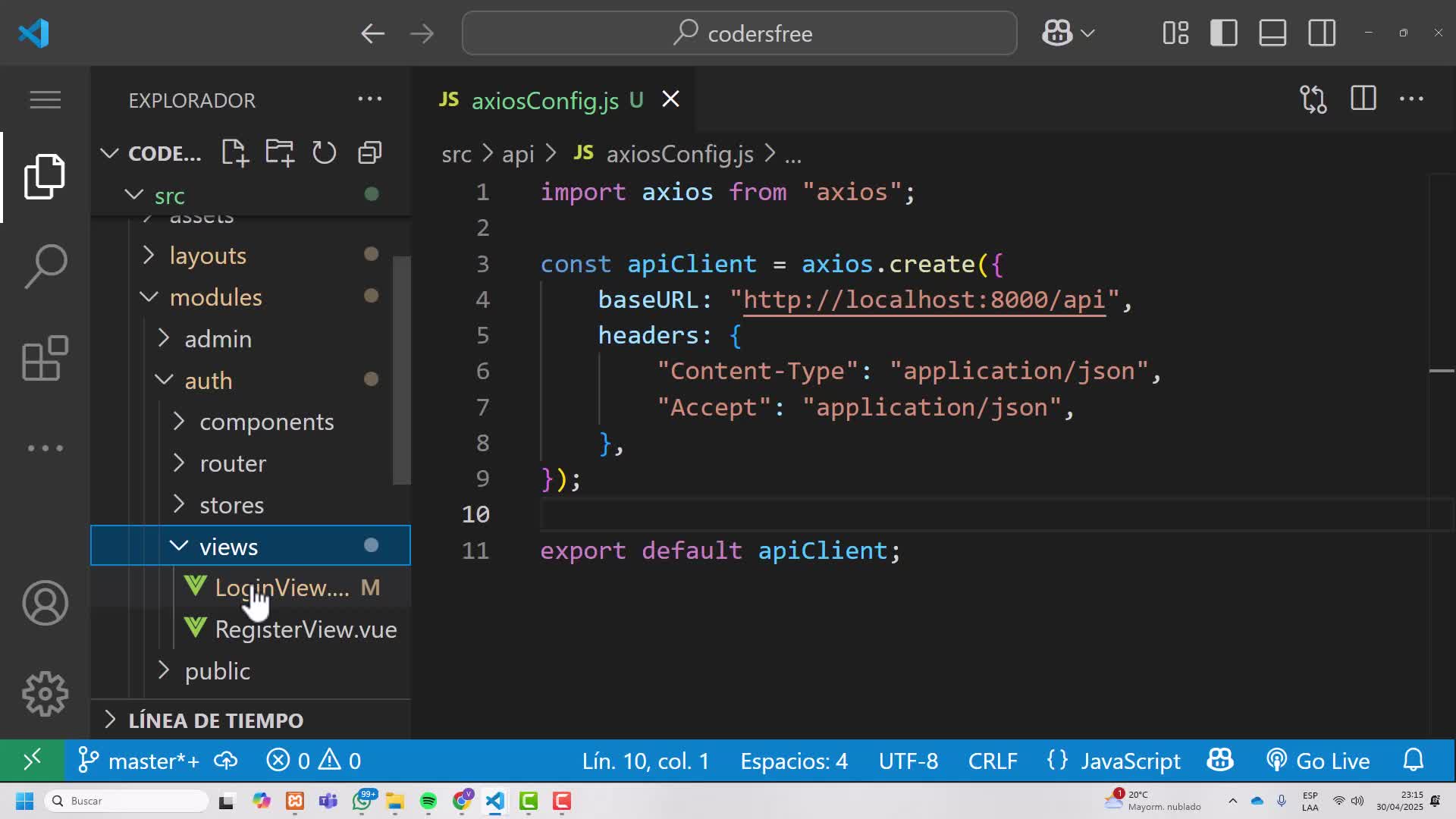
Task: Go back with the navigation arrow
Action: pyautogui.click(x=372, y=33)
